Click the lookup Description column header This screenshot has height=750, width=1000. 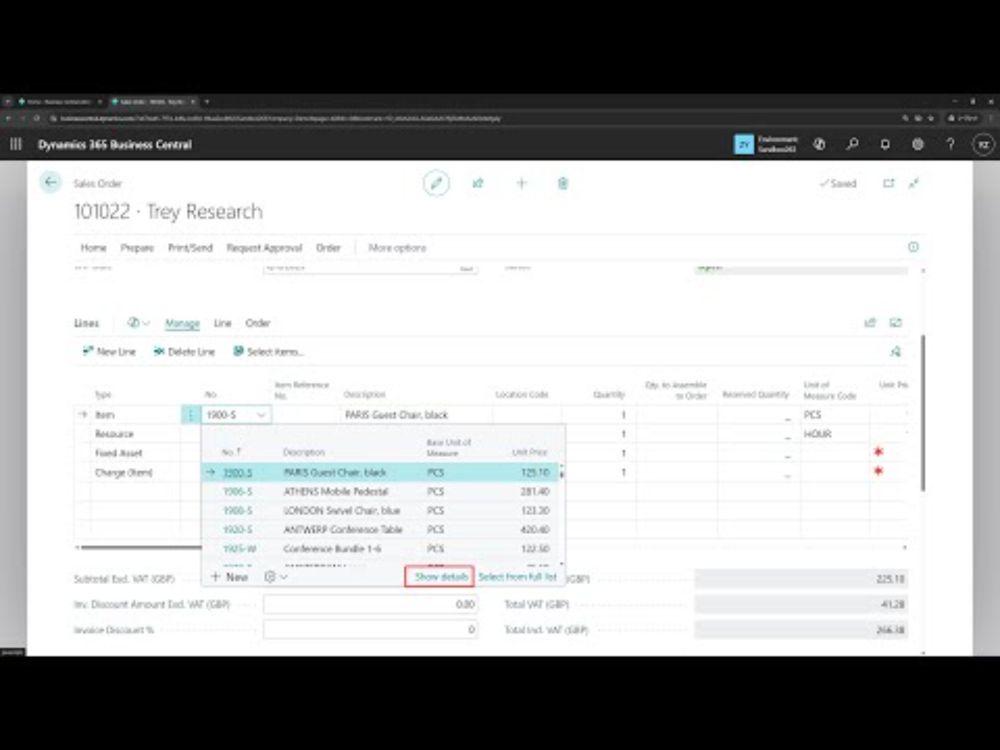click(304, 452)
